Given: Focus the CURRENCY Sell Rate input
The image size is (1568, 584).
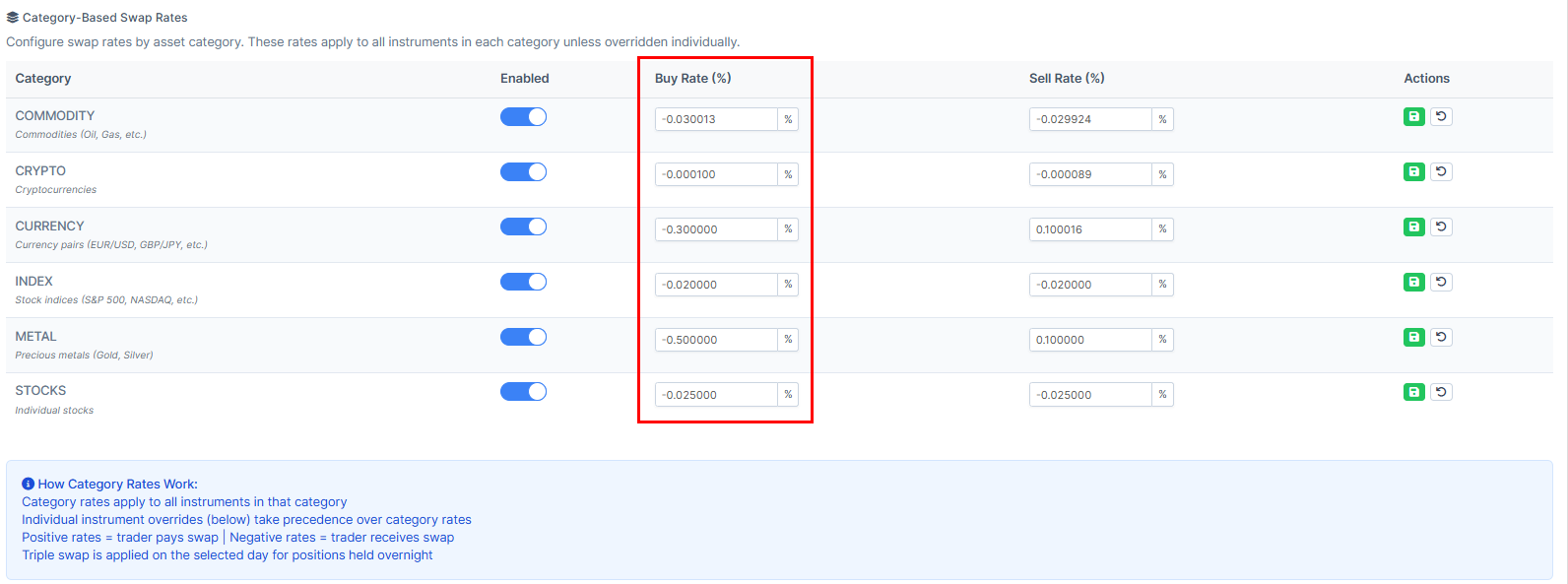Looking at the screenshot, I should 1090,229.
